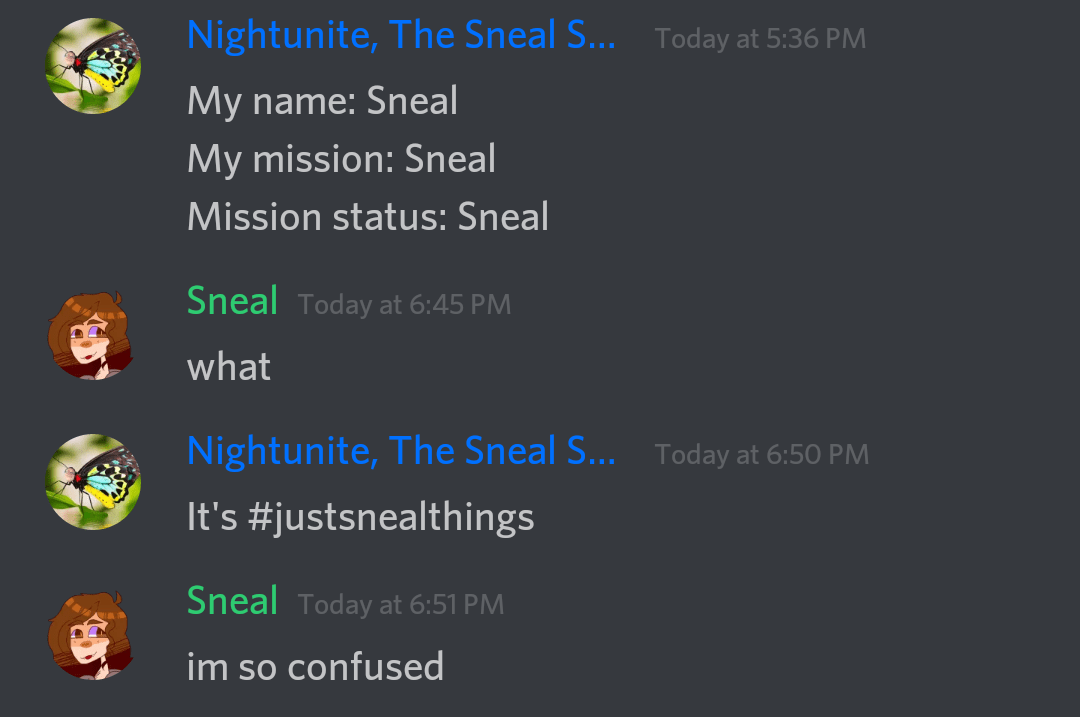Click the #justsnealthings hashtag

(390, 517)
